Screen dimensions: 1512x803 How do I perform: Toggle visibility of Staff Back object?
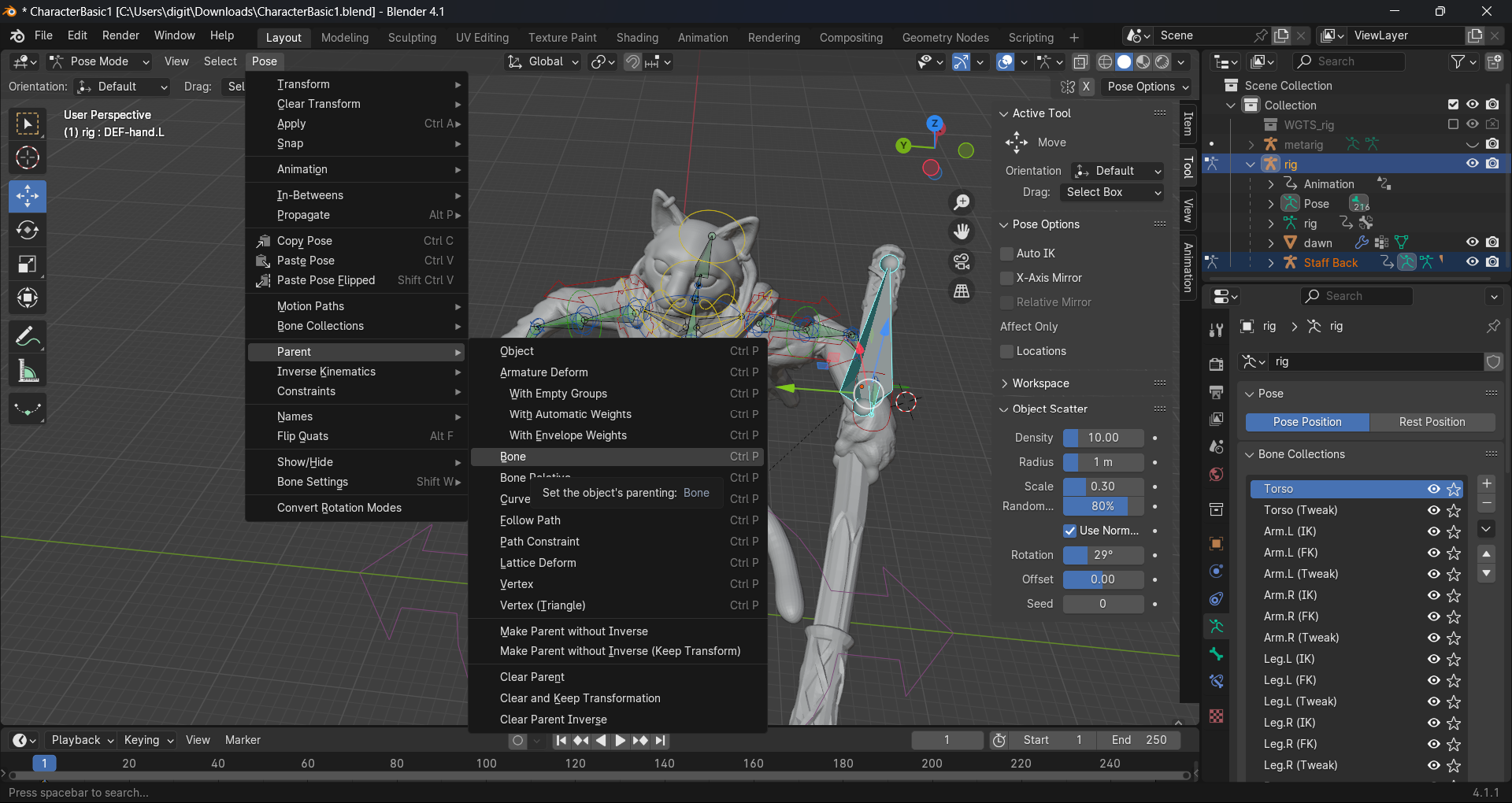tap(1472, 262)
